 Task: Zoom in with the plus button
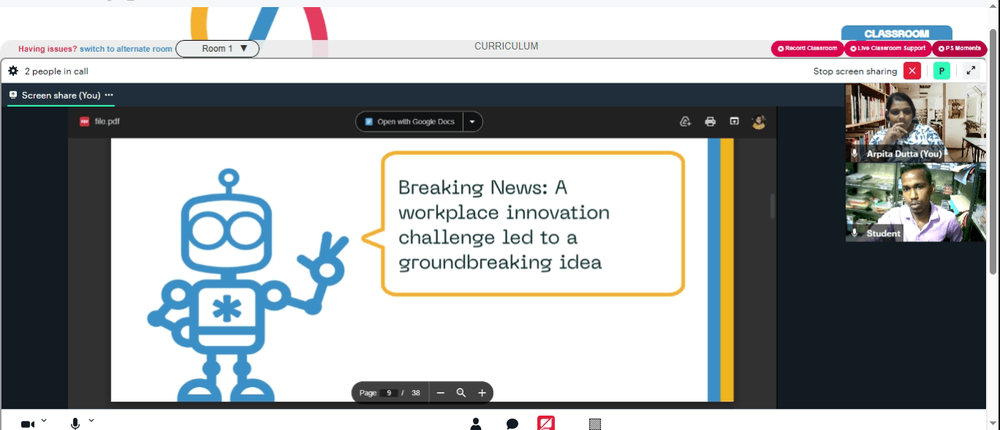click(482, 393)
